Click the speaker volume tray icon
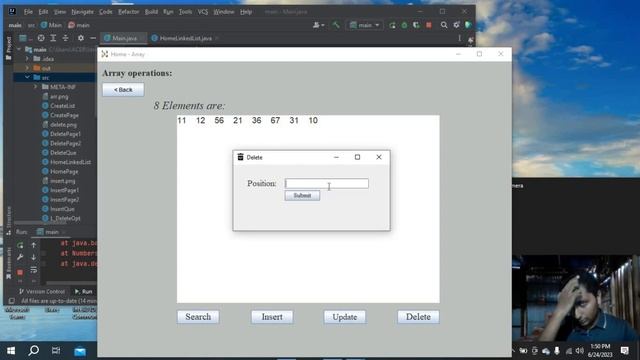Screen dimensions: 640x360 (579, 351)
